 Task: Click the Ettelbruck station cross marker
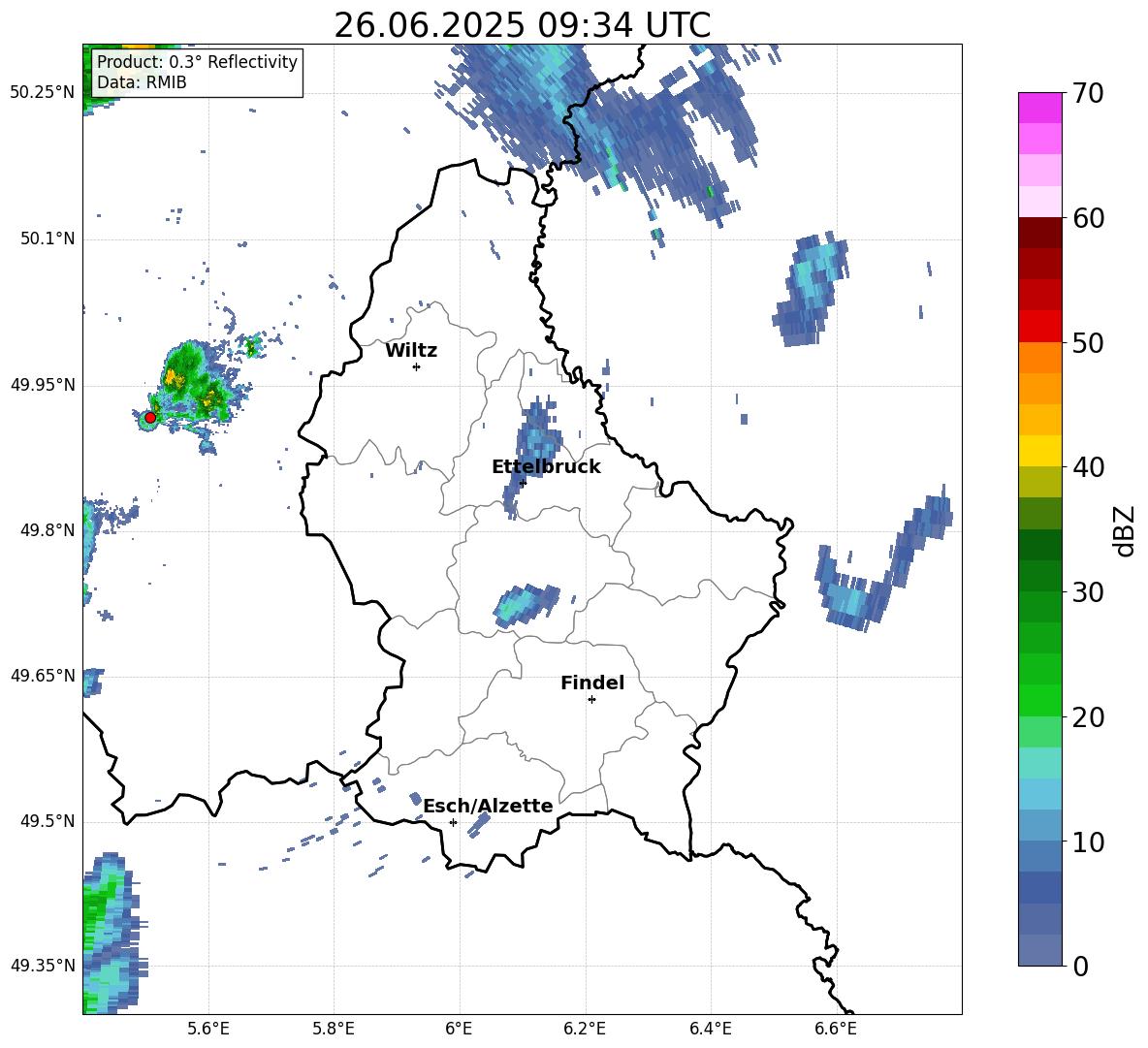tap(523, 482)
